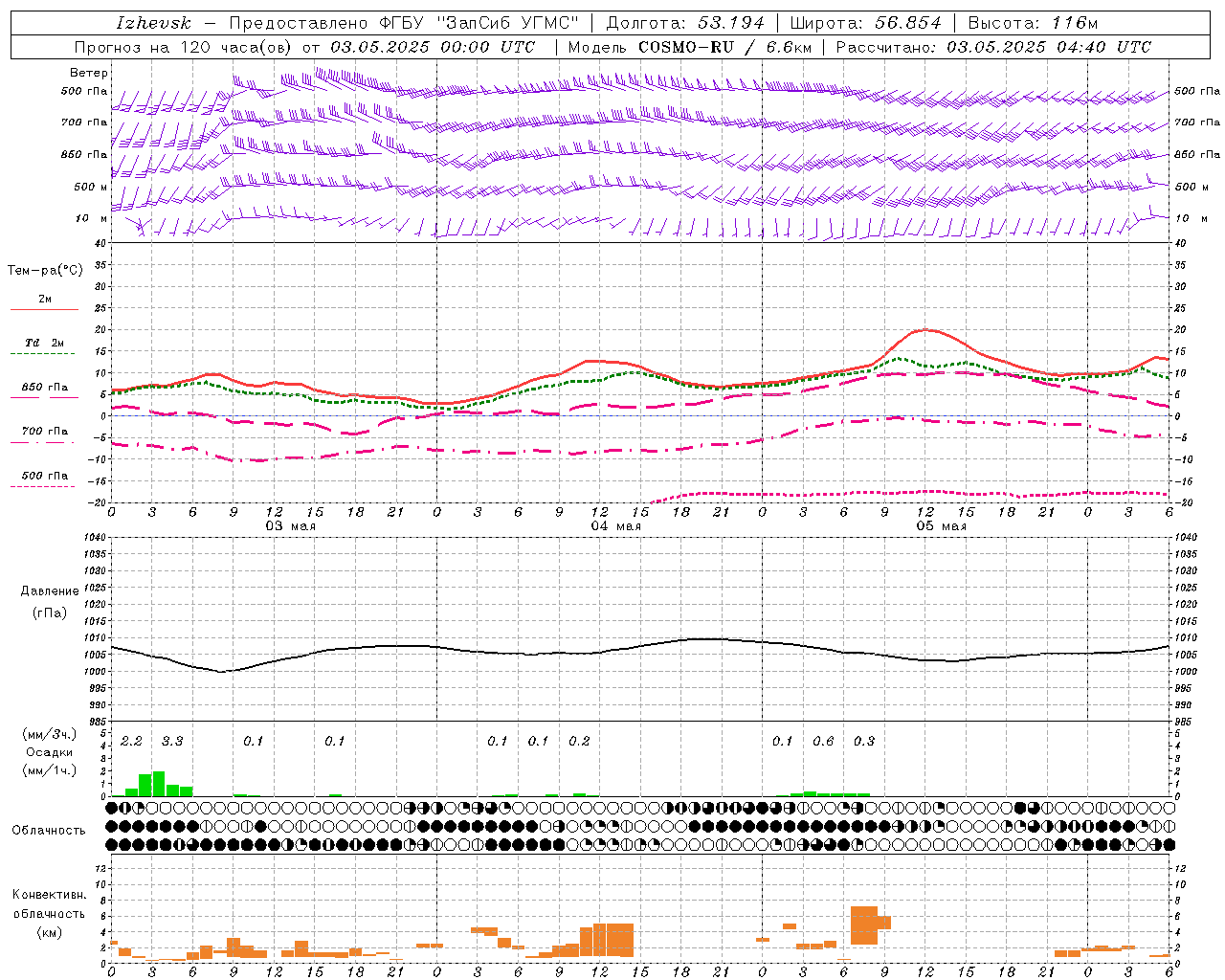
Task: Click 'Предоставлено ФГБУ "ЗапСиб УГМС"' provider text
Action: [x=405, y=23]
